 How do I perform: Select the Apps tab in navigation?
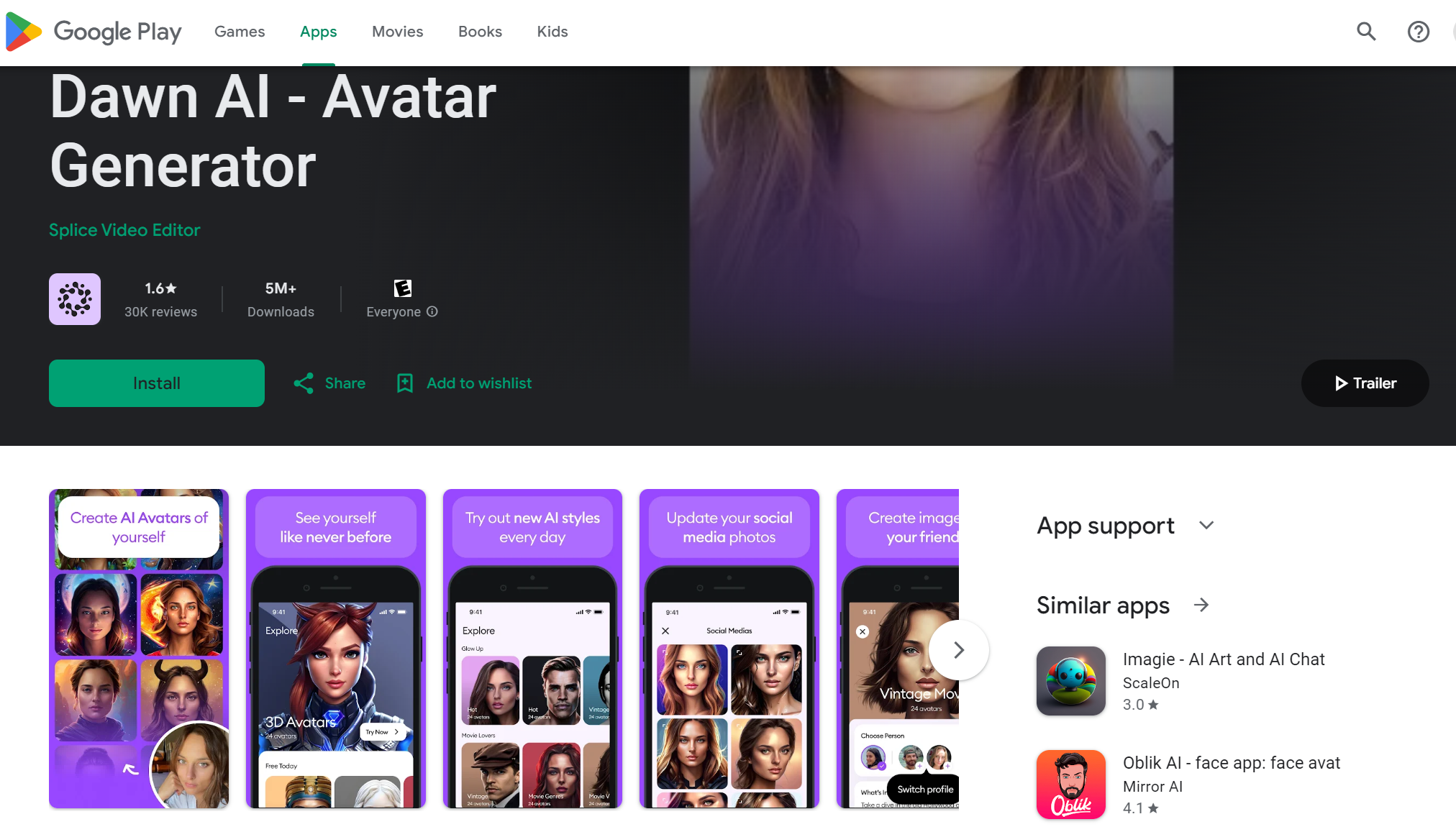click(x=318, y=31)
